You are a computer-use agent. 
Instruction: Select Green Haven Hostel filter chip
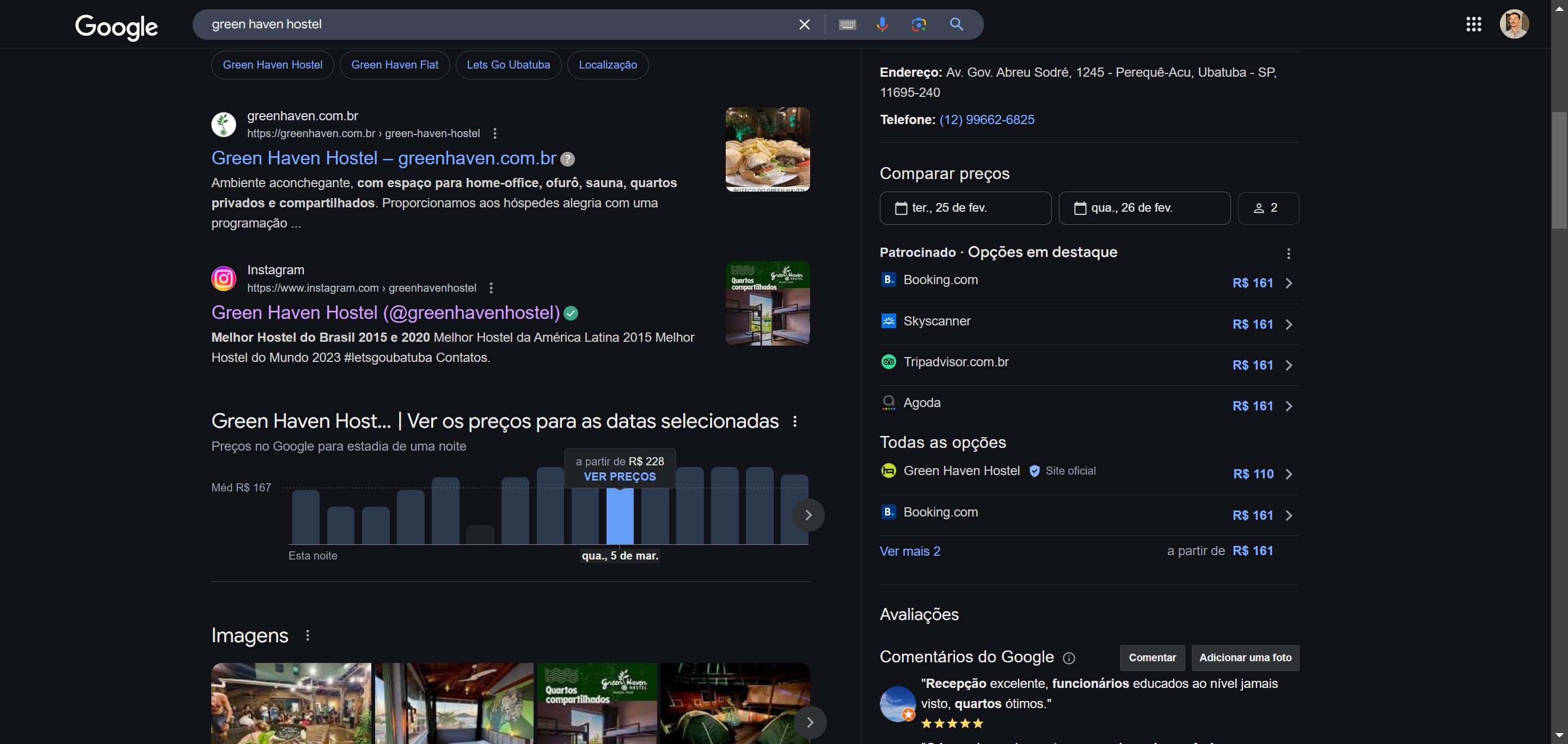coord(273,65)
